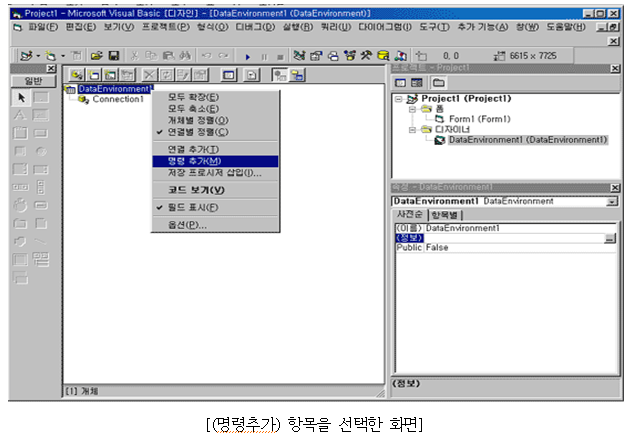Click the Open Project folder icon
The image size is (631, 442).
coord(97,56)
